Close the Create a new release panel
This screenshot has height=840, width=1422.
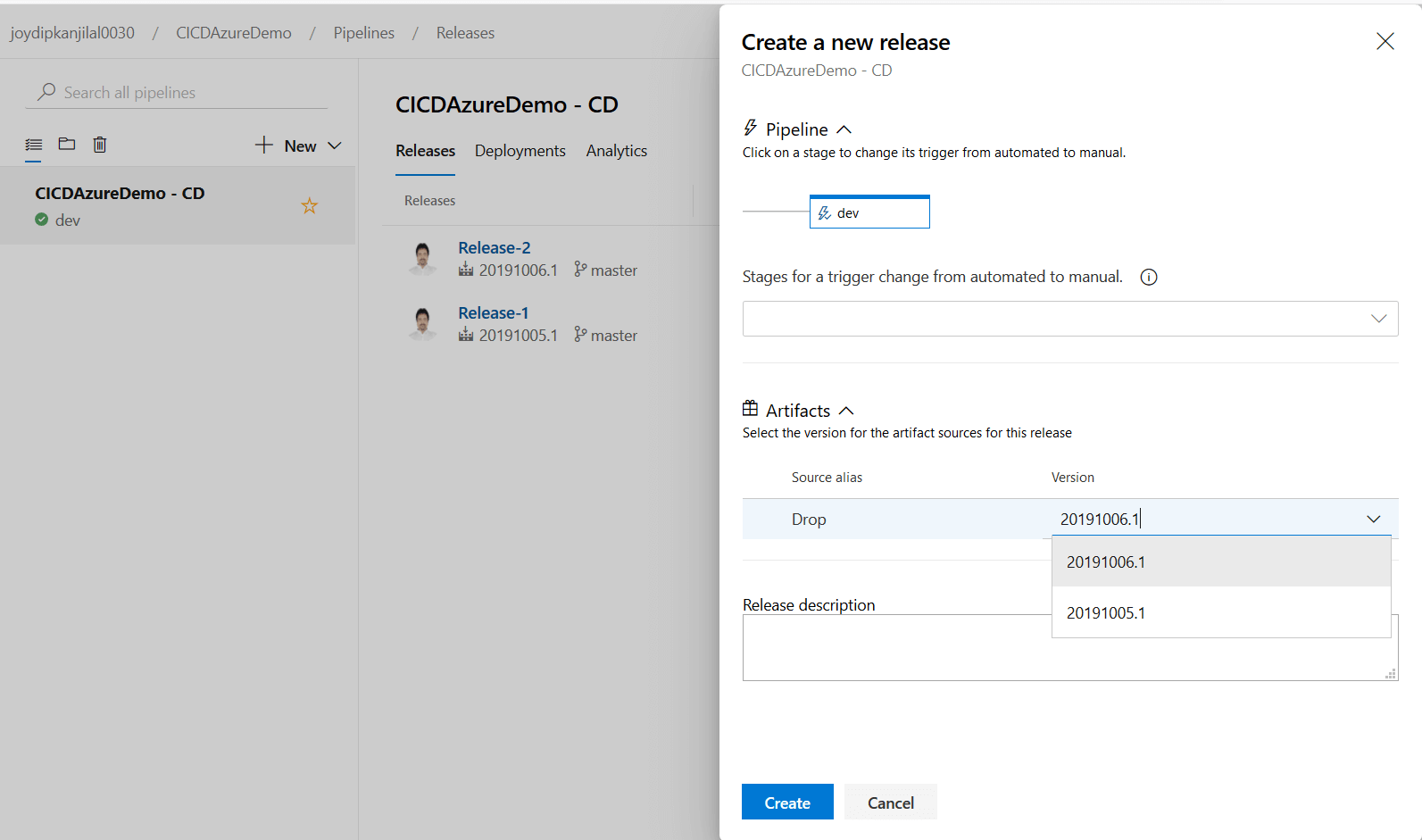[1385, 41]
